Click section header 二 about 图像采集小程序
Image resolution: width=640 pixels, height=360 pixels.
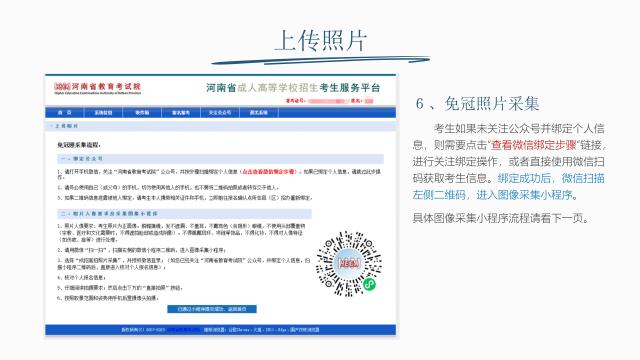click(x=184, y=213)
